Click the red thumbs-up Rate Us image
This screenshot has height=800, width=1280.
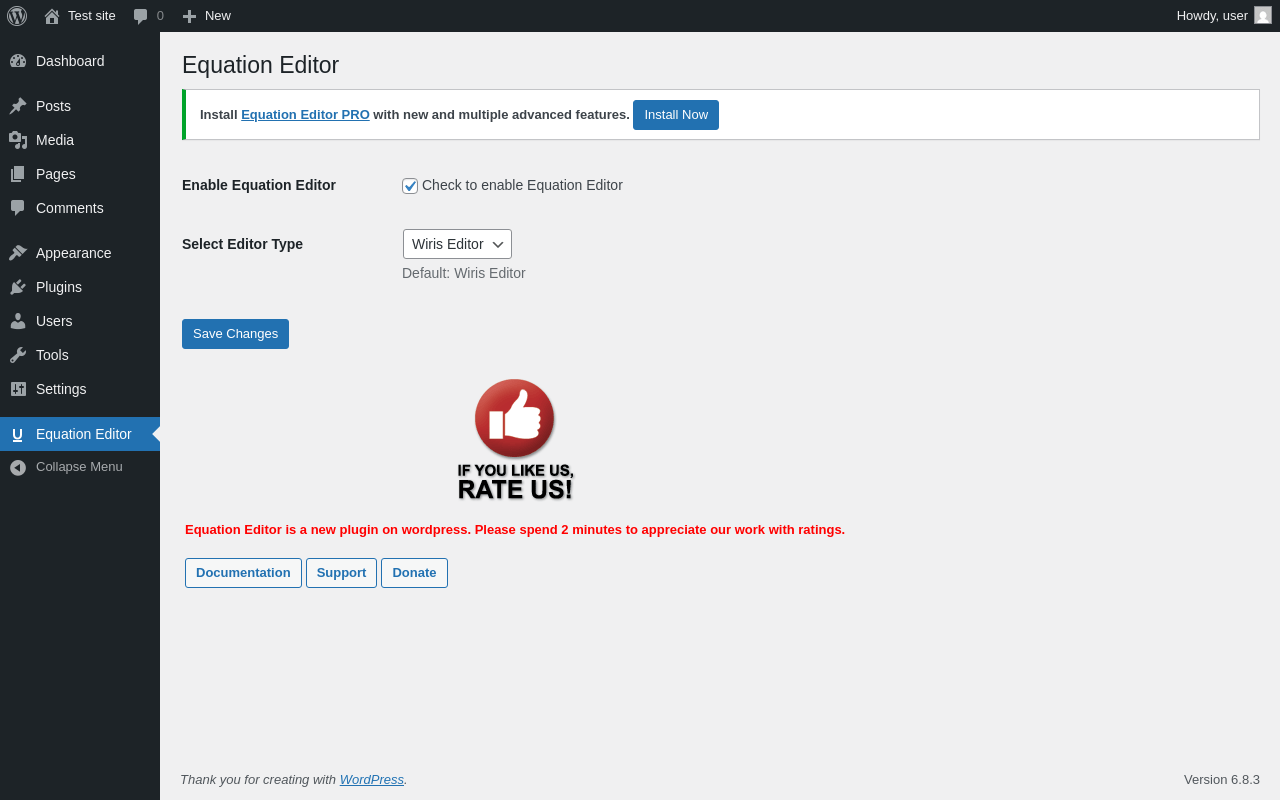tap(515, 440)
